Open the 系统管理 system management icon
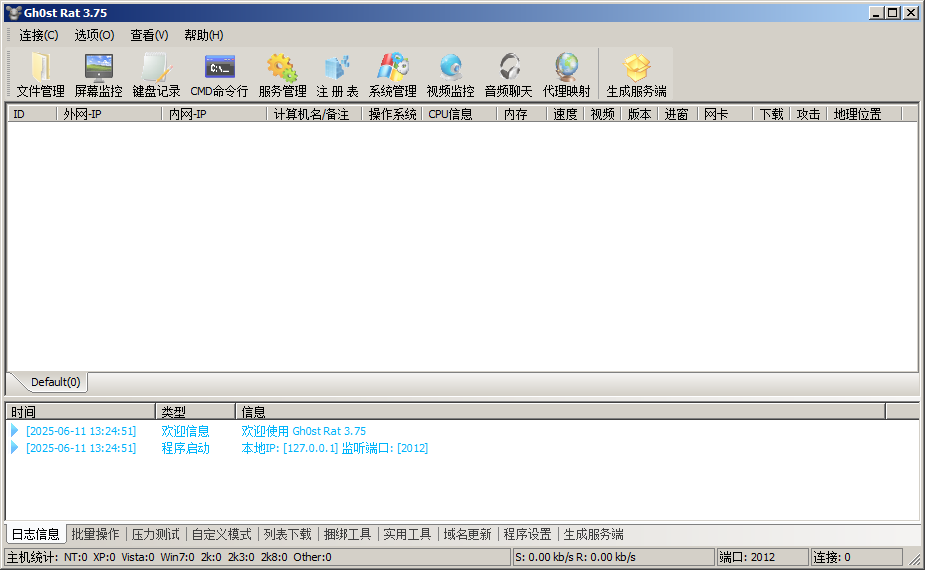This screenshot has width=925, height=570. click(x=392, y=68)
